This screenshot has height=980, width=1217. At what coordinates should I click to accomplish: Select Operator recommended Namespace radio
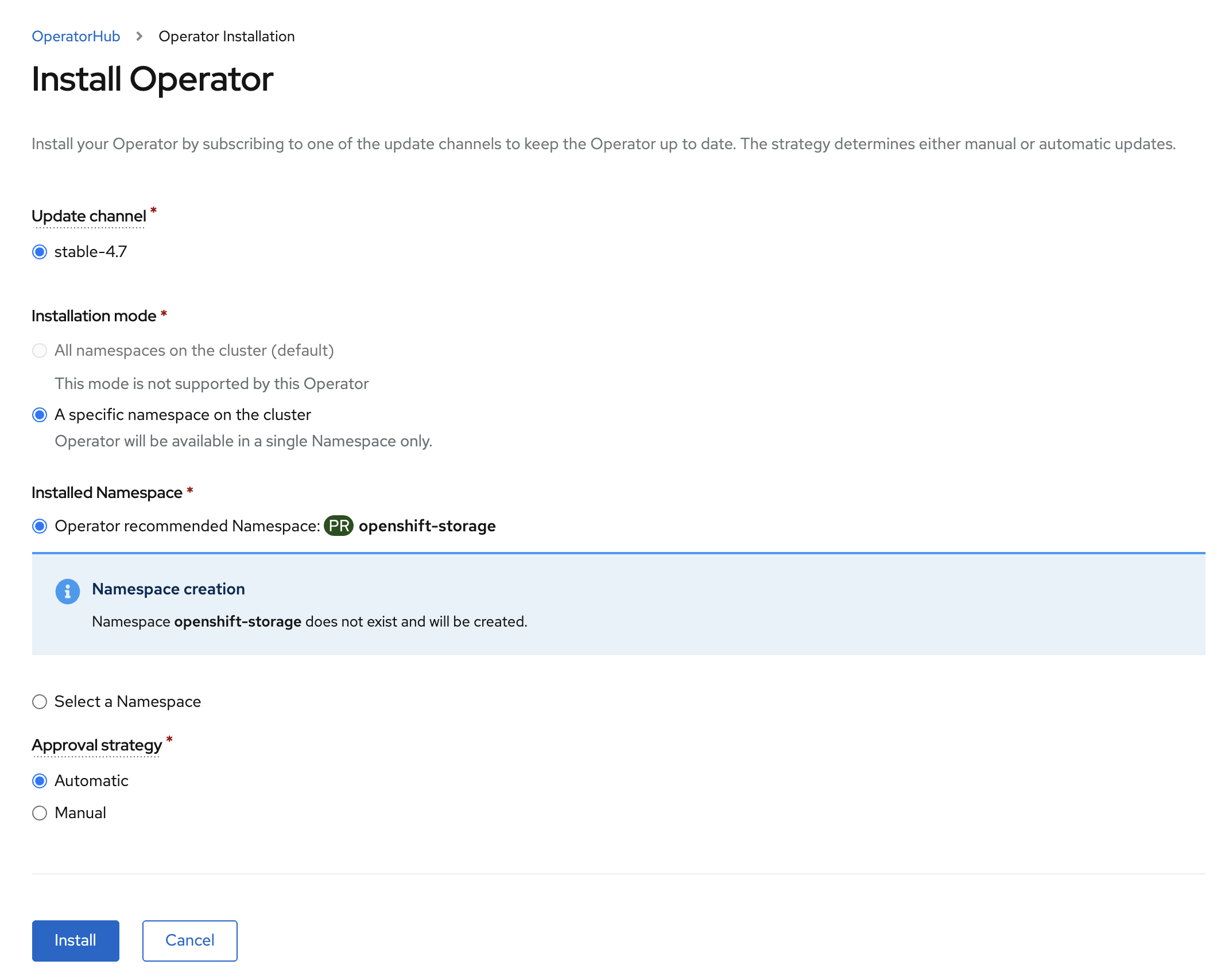tap(40, 526)
